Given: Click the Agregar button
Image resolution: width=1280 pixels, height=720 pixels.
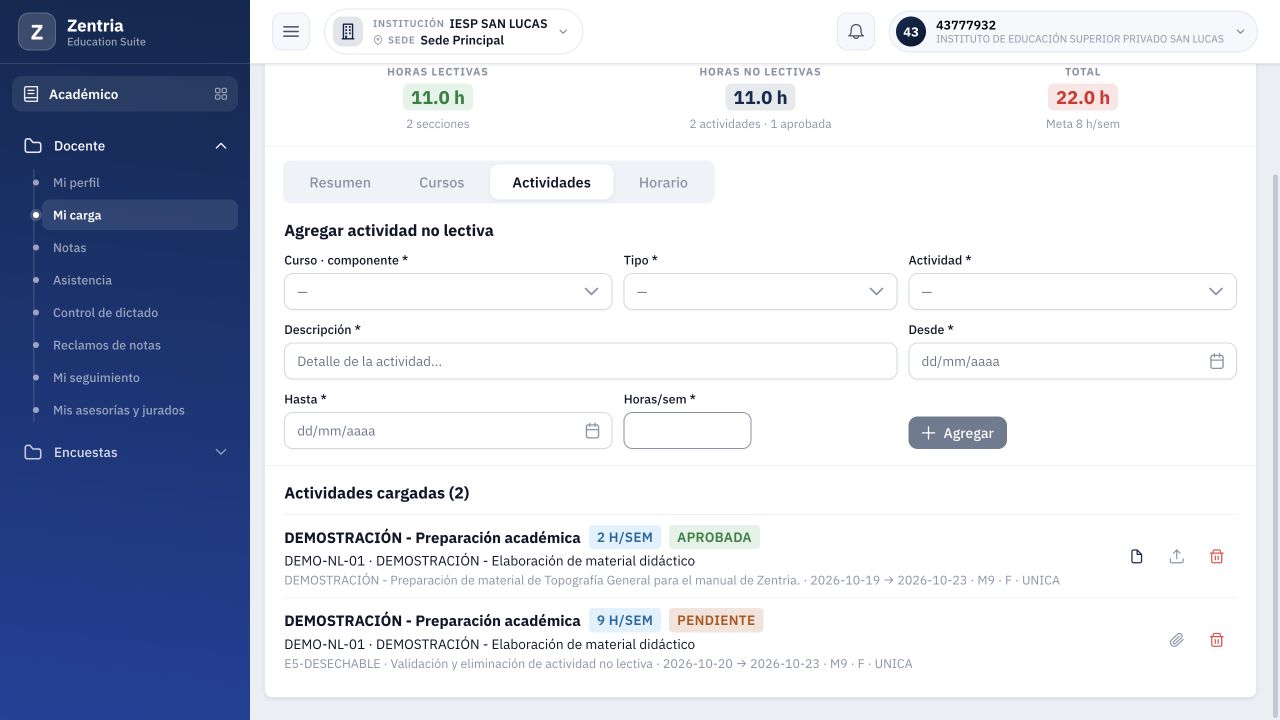Looking at the screenshot, I should [x=958, y=433].
